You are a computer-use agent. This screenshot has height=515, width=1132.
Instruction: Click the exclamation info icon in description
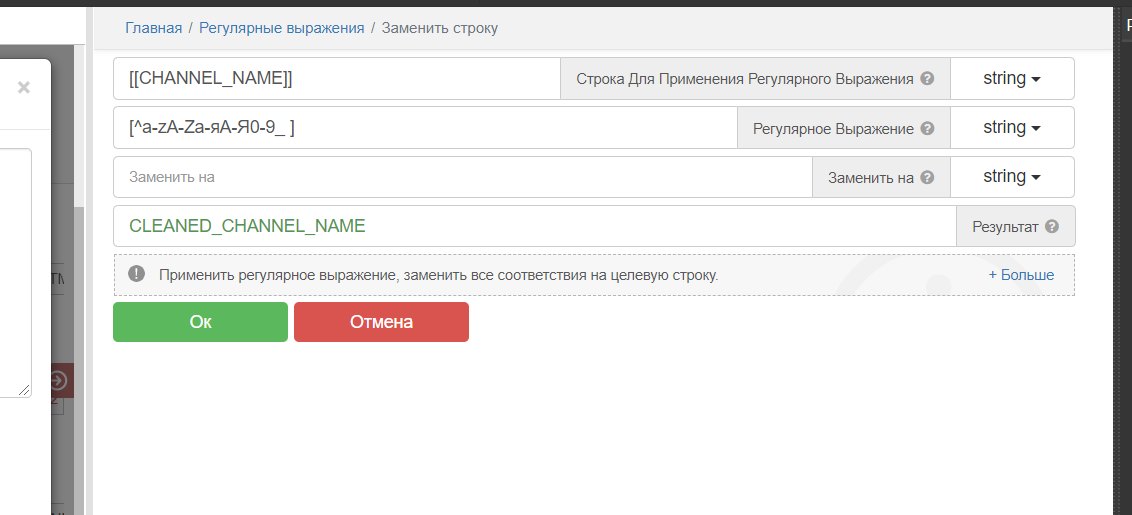point(137,274)
